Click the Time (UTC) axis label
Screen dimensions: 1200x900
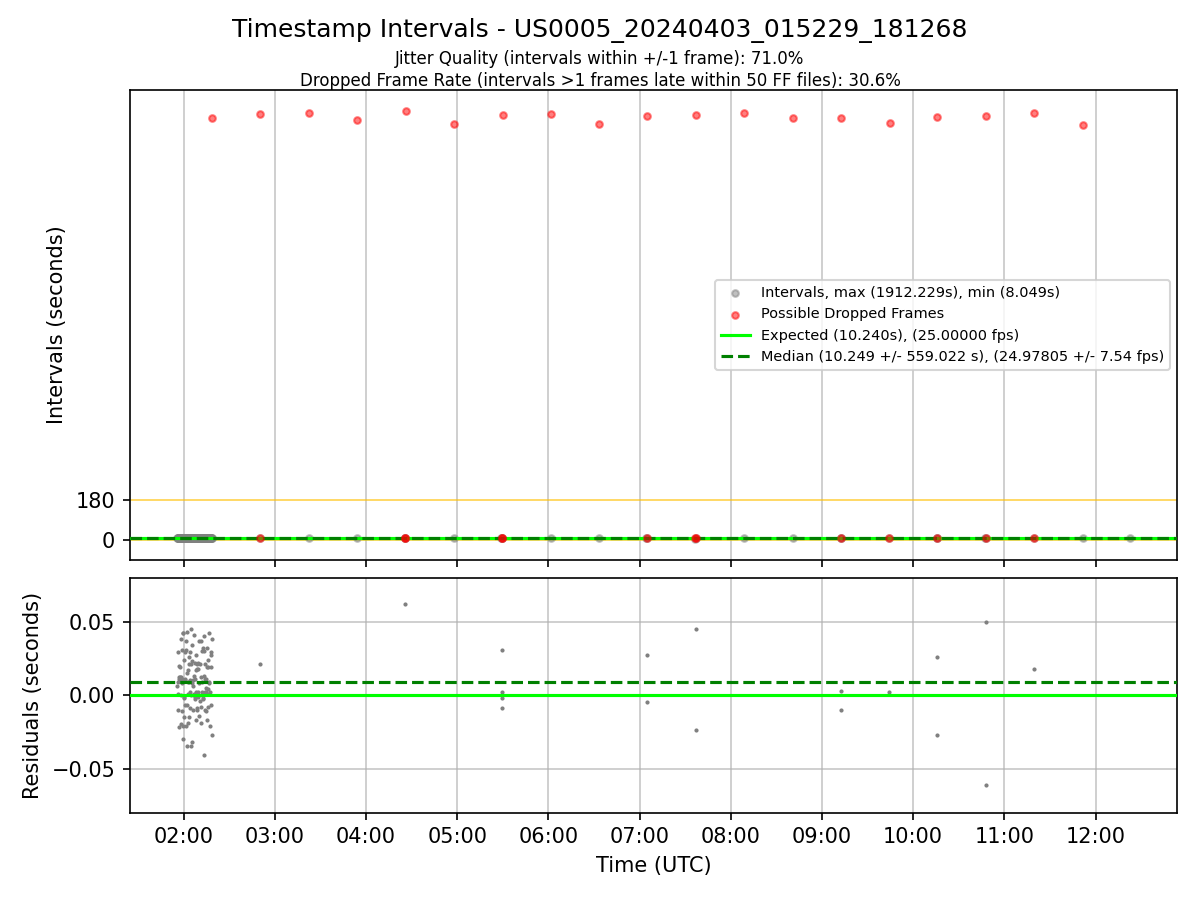click(x=653, y=865)
